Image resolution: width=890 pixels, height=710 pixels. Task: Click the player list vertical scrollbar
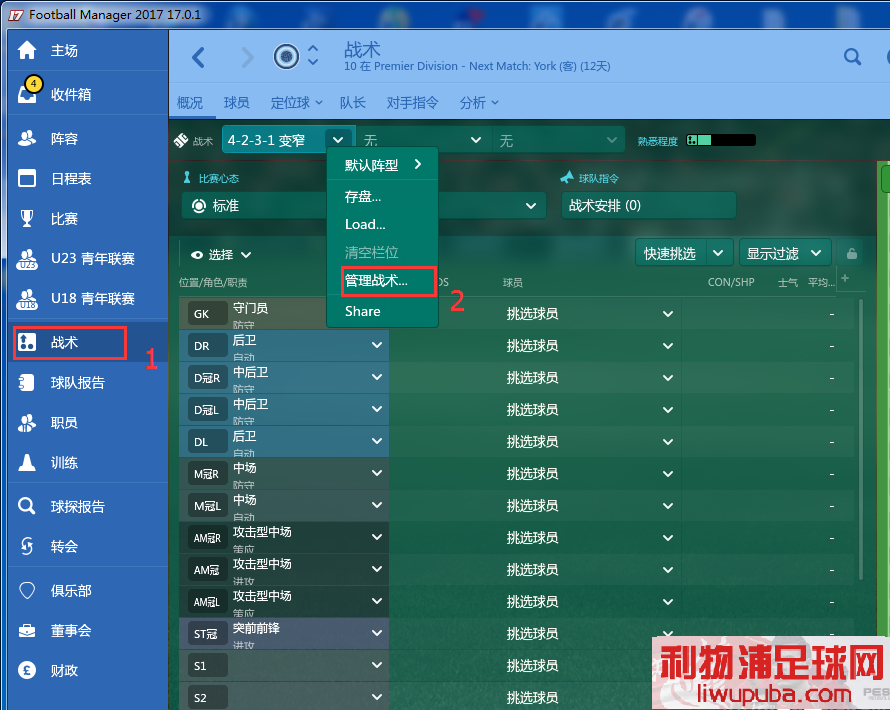click(x=861, y=440)
